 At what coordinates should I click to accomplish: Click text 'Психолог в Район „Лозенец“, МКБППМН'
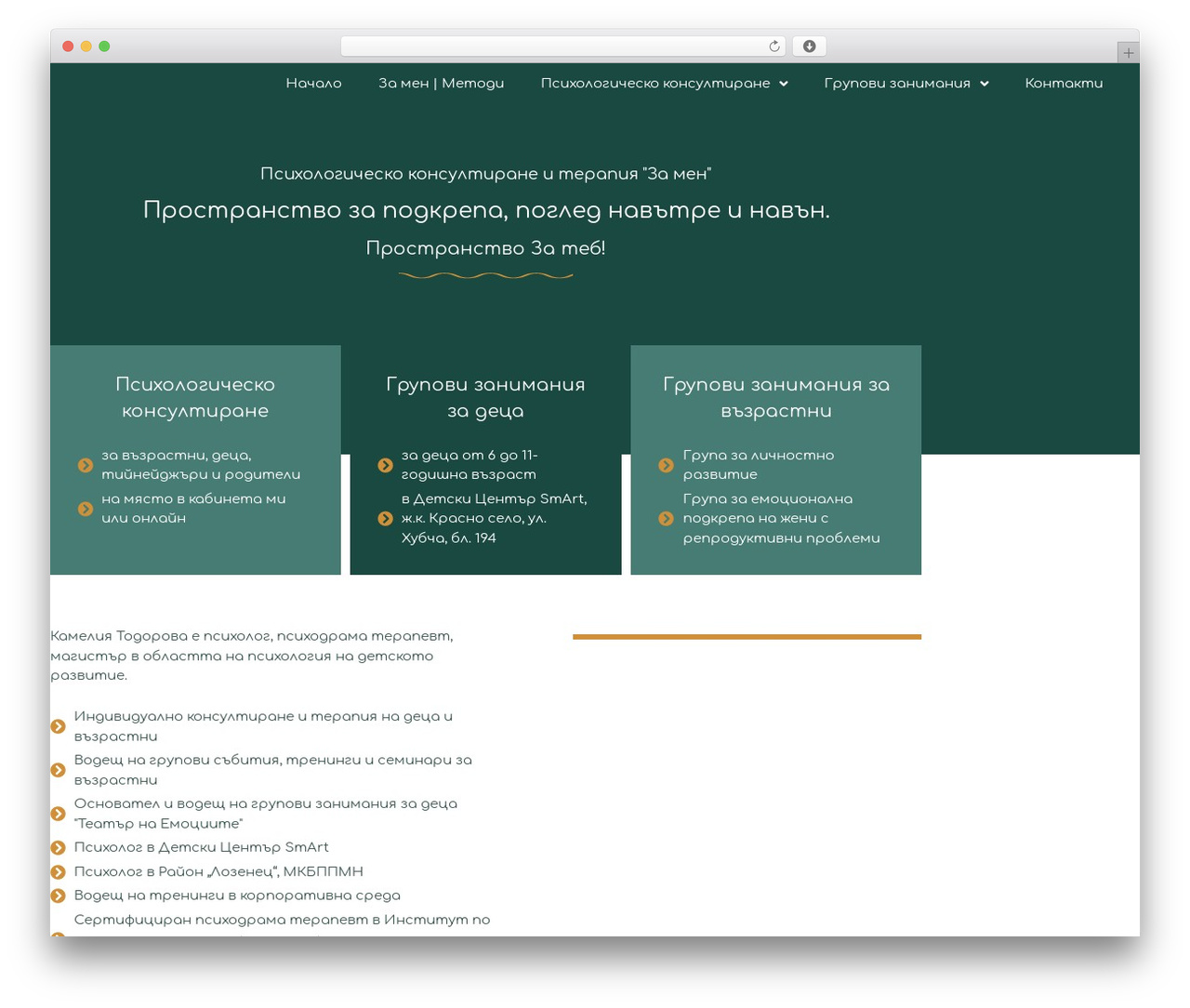tap(218, 871)
